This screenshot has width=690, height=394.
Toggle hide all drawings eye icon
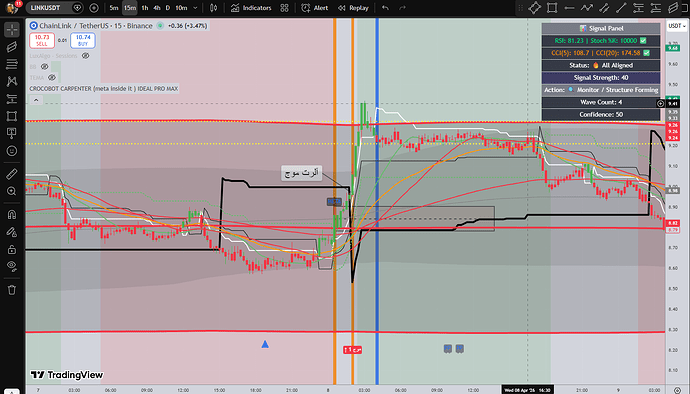click(x=12, y=266)
